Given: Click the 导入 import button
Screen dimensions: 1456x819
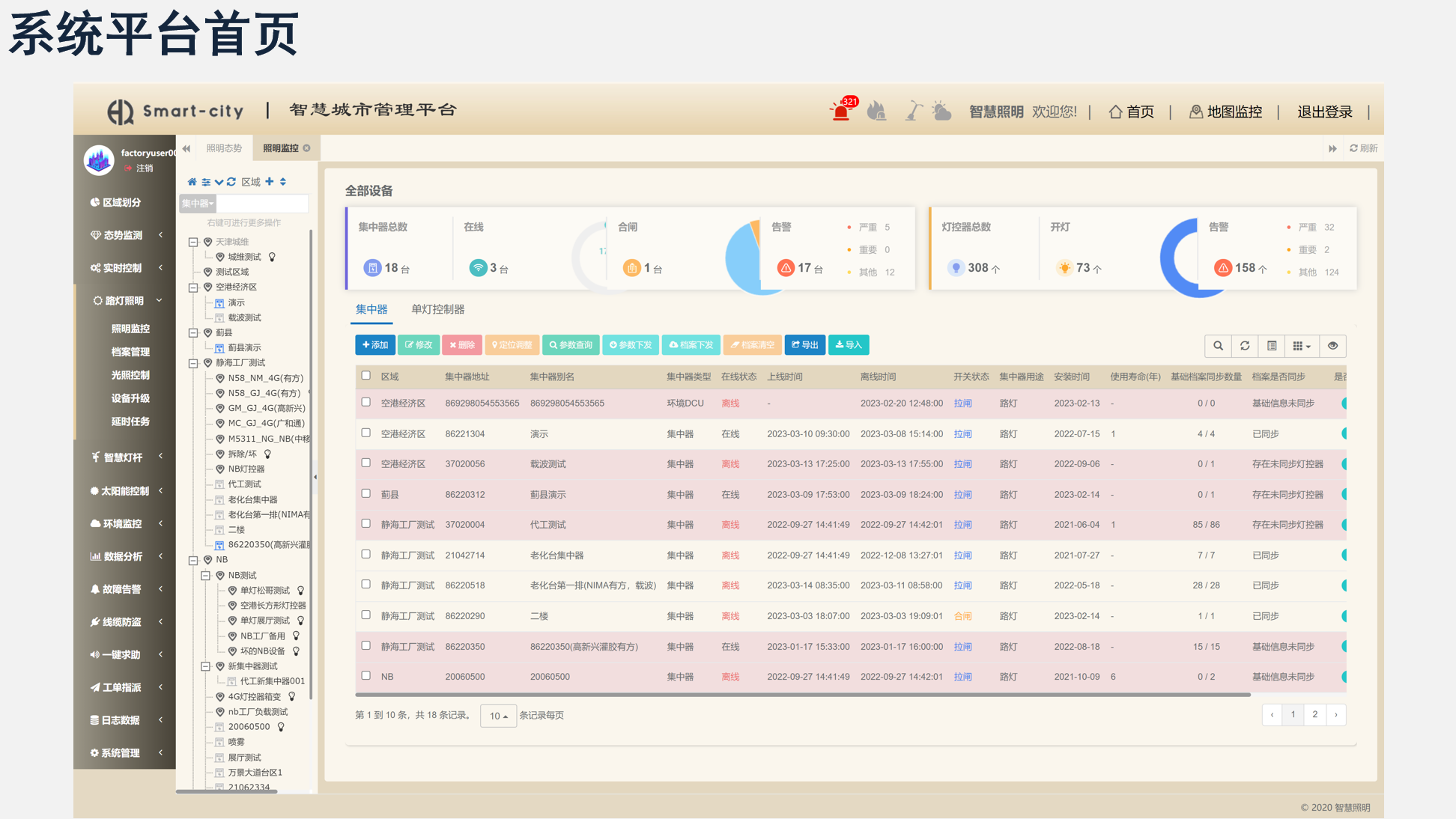Looking at the screenshot, I should pos(849,345).
